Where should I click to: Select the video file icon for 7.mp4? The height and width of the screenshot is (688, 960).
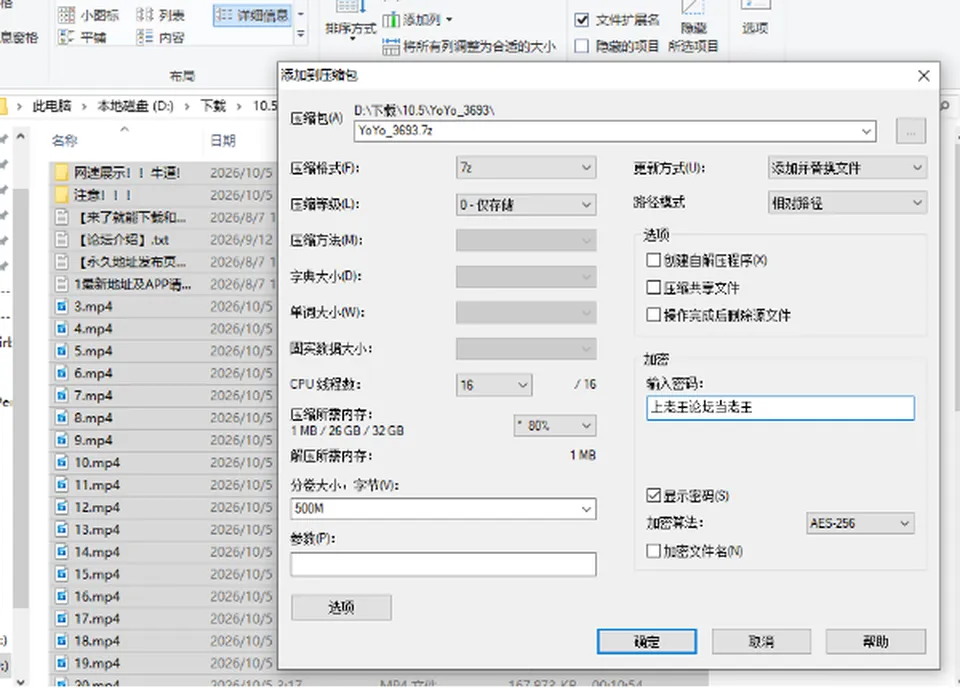61,395
